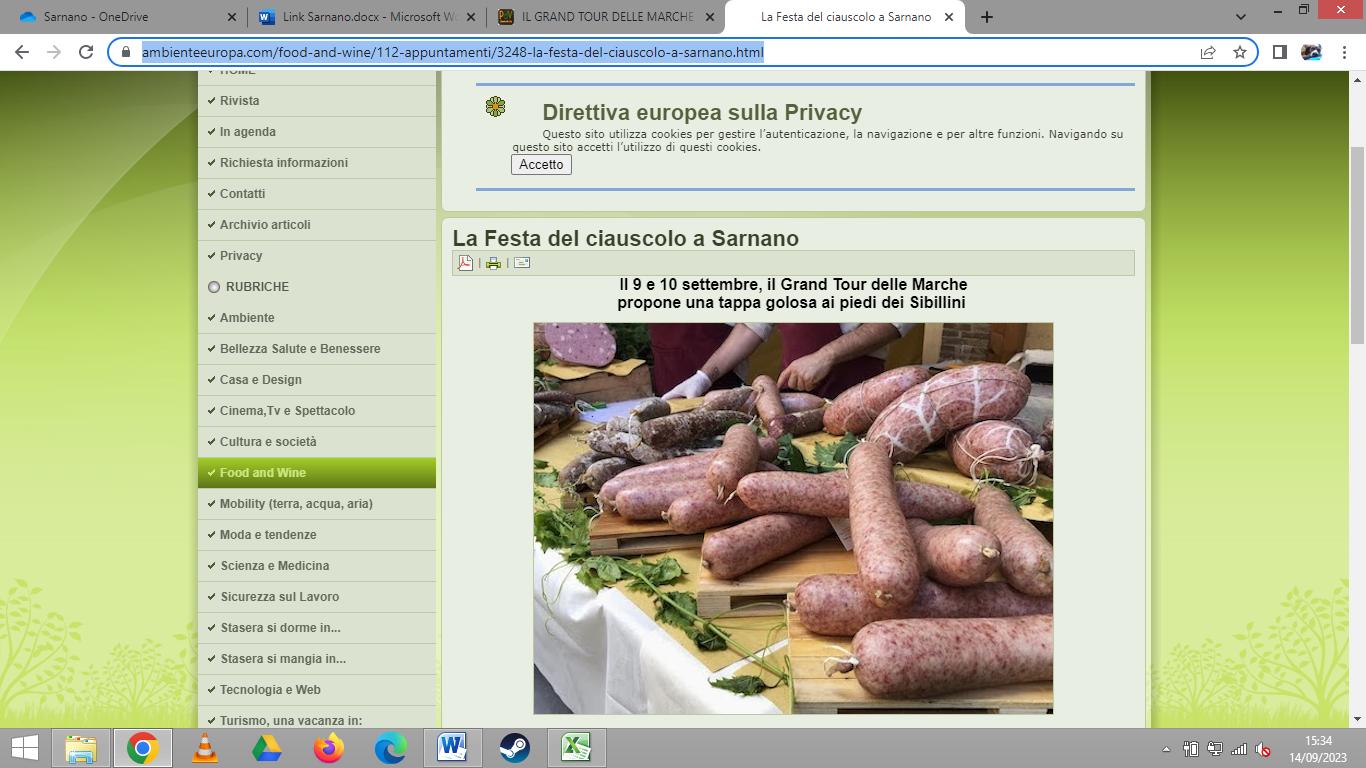
Task: Close the Sarnano - OneDrive tab
Action: click(231, 17)
